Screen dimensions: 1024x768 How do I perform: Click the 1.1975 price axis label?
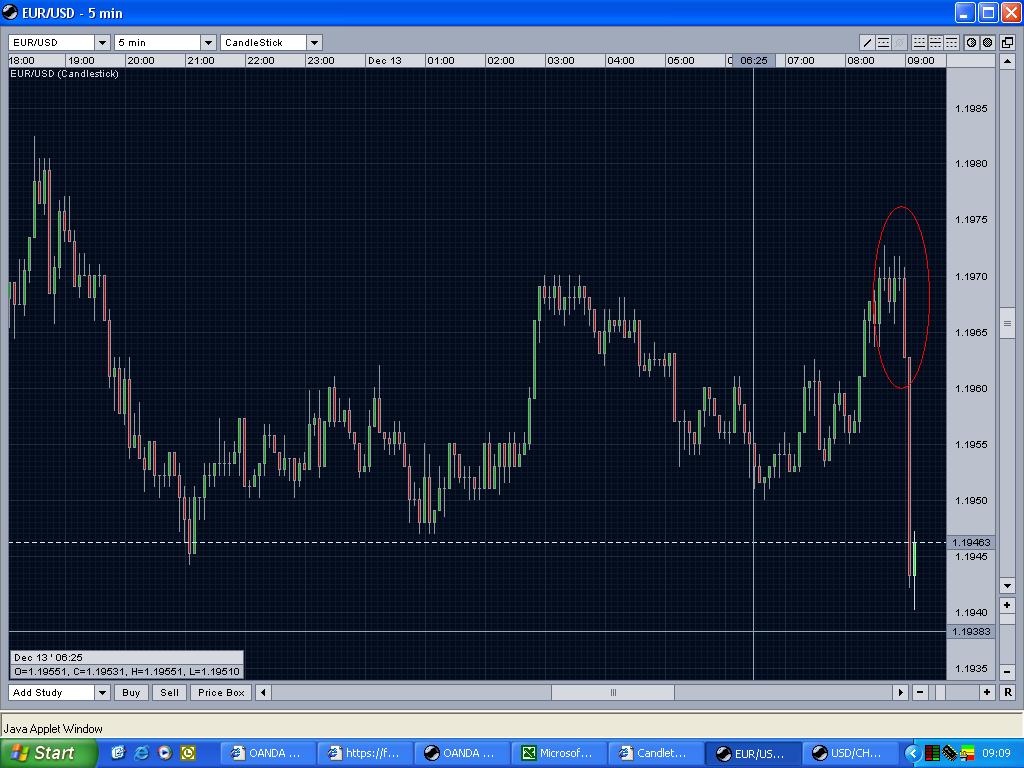click(x=971, y=219)
